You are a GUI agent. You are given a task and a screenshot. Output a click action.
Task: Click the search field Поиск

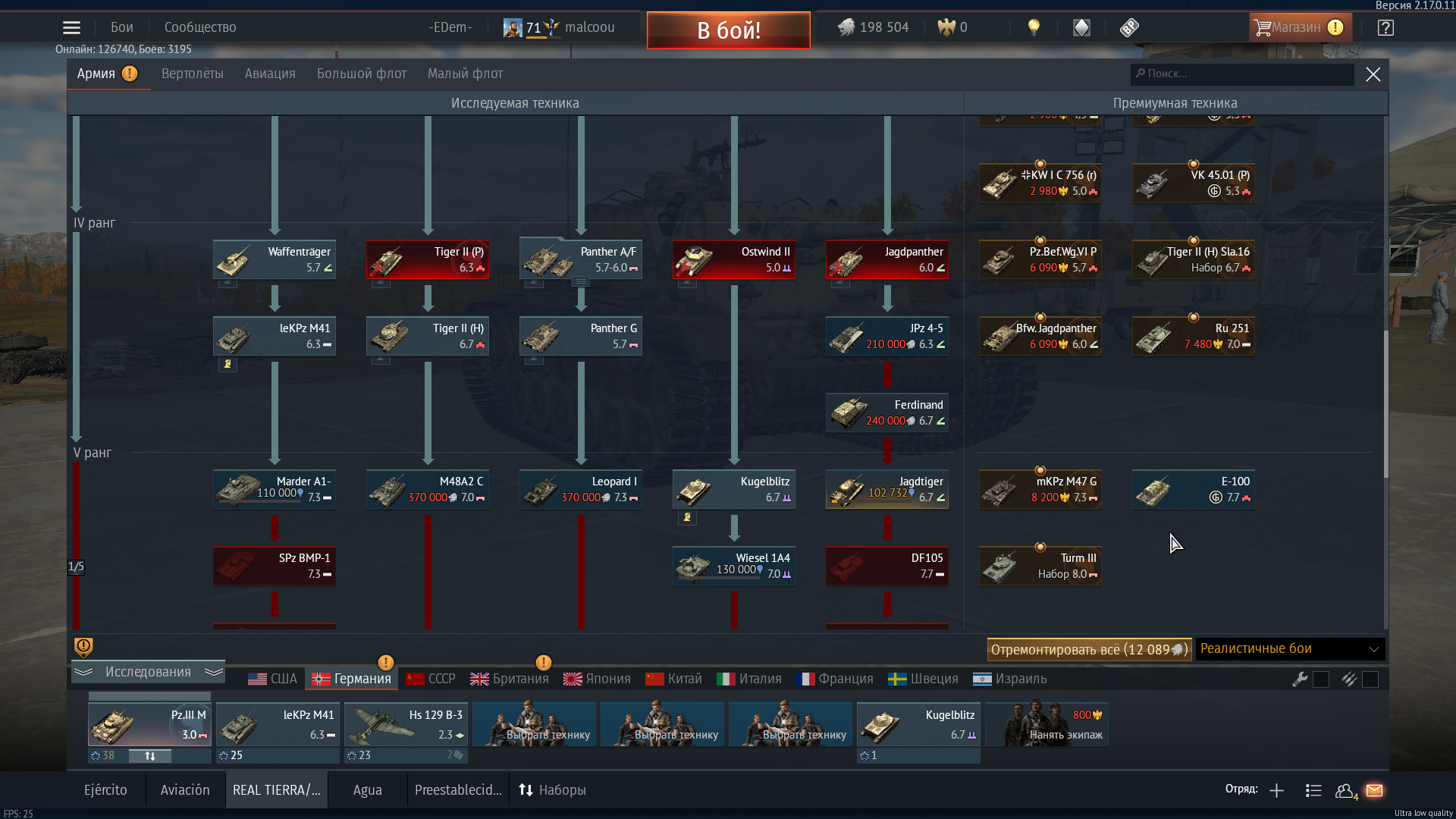point(1242,74)
